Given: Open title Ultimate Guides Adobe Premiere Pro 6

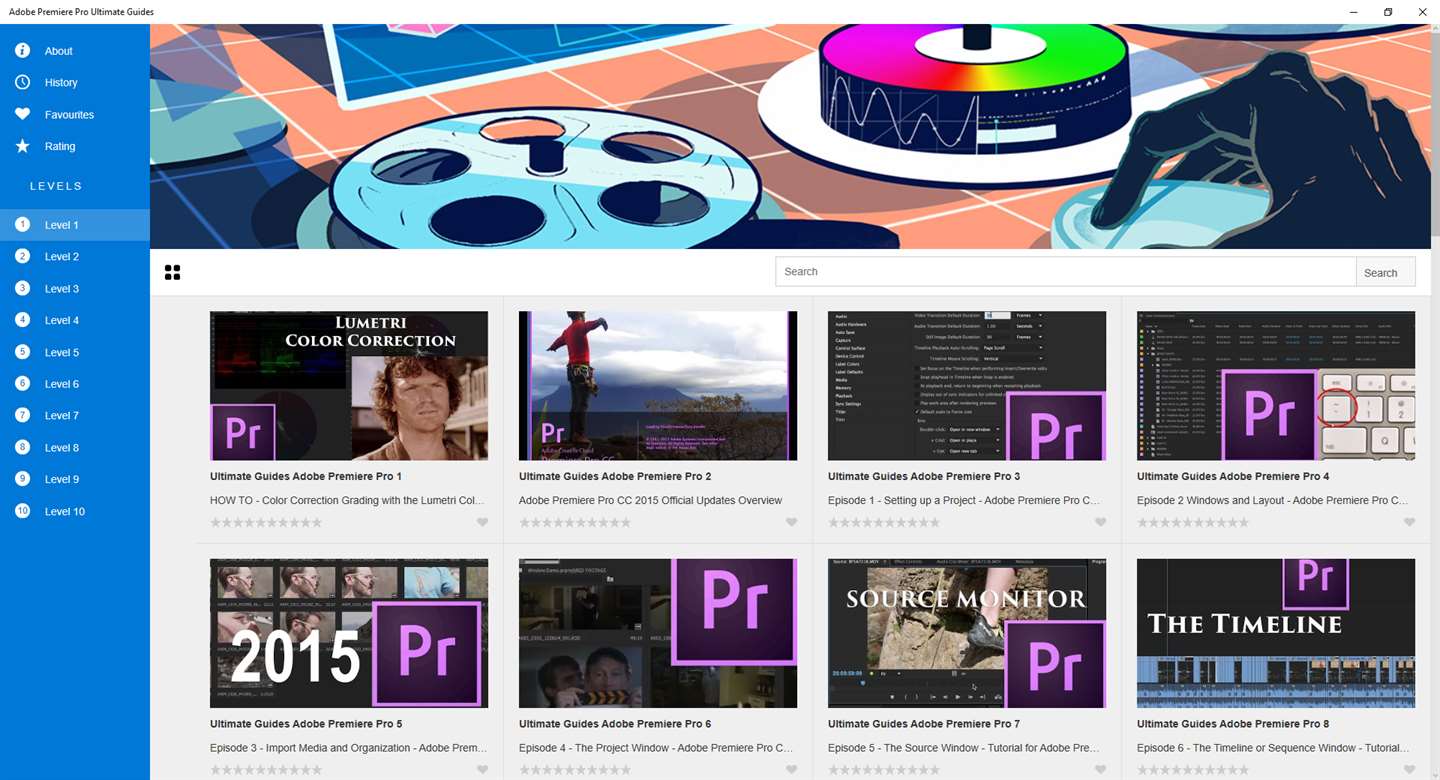Looking at the screenshot, I should click(x=615, y=724).
